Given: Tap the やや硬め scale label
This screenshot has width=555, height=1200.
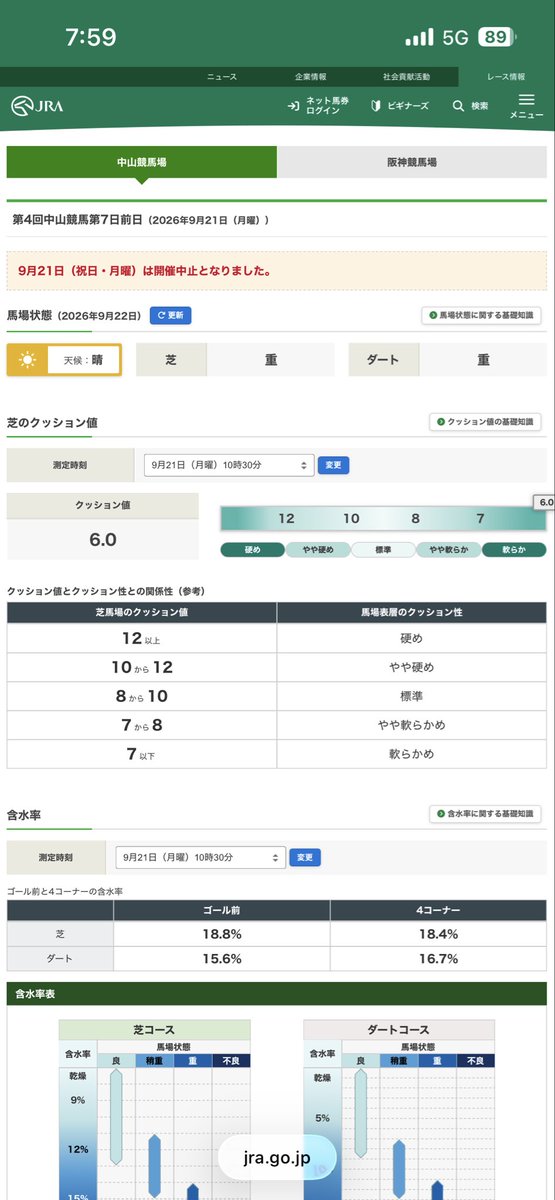Looking at the screenshot, I should click(x=318, y=550).
